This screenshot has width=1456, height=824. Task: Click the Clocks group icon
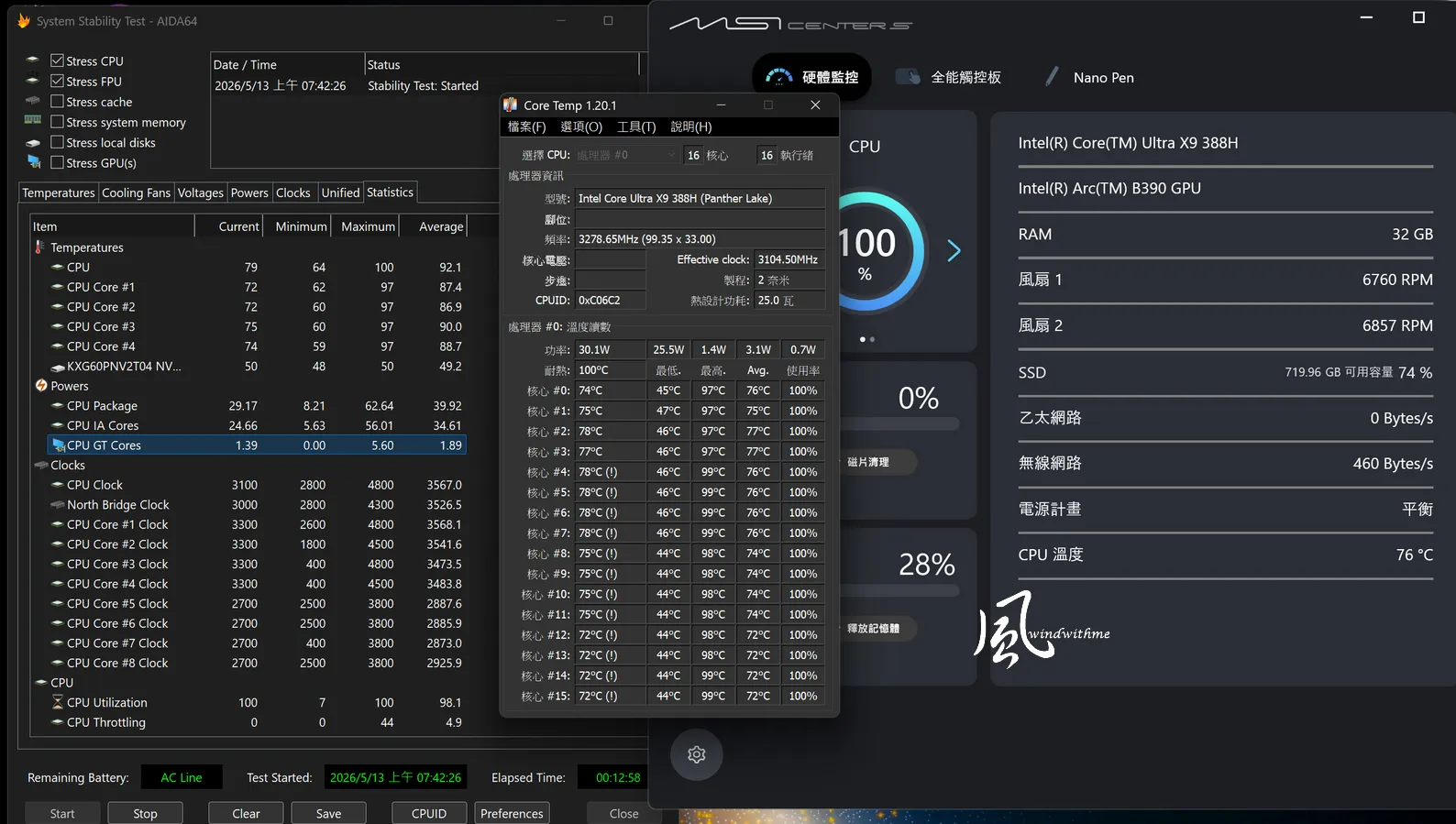click(41, 466)
